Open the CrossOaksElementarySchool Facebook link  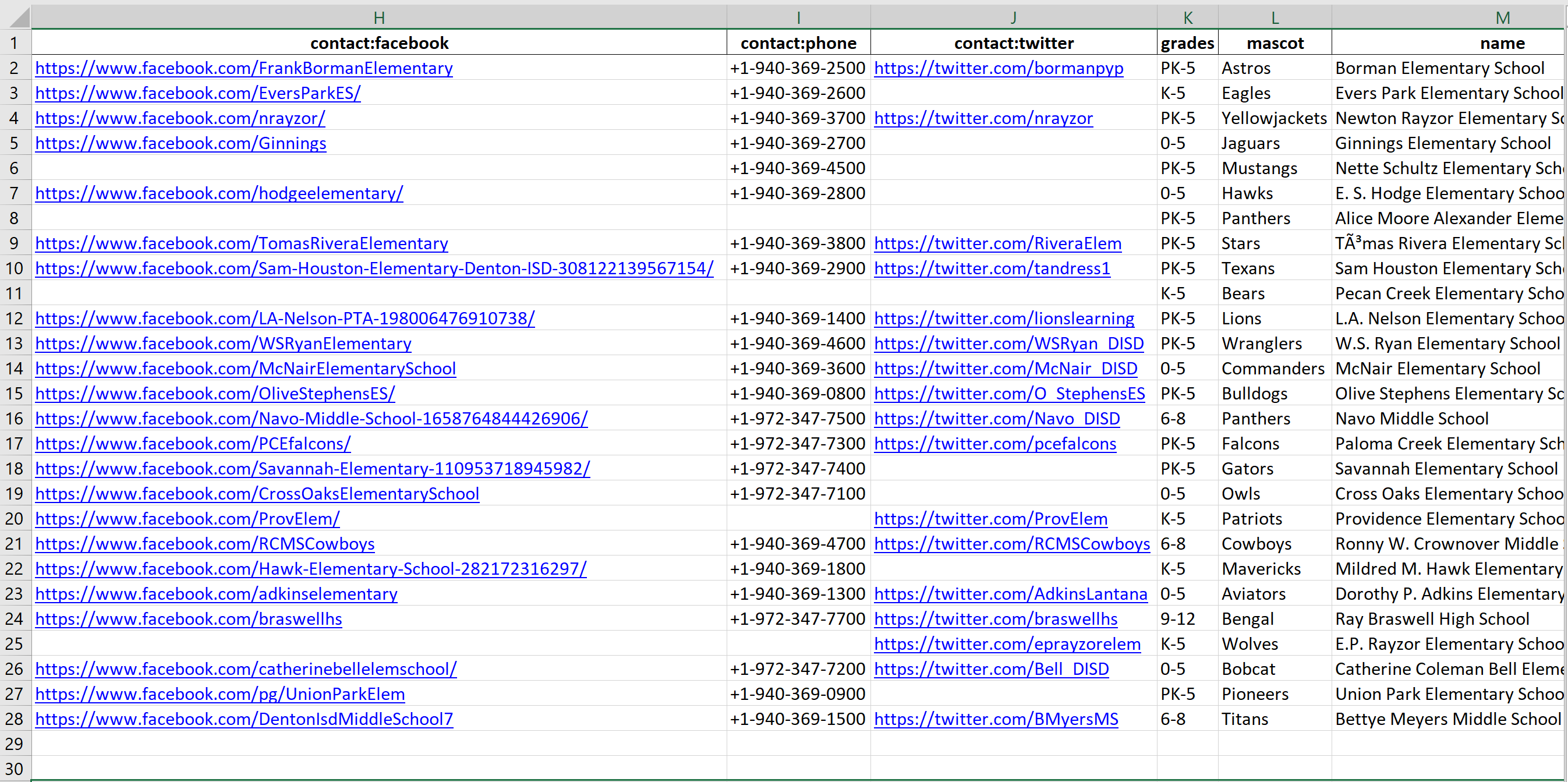coord(257,494)
